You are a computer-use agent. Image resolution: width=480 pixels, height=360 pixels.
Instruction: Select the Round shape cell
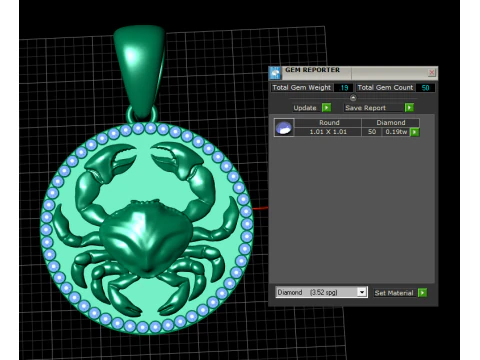329,122
